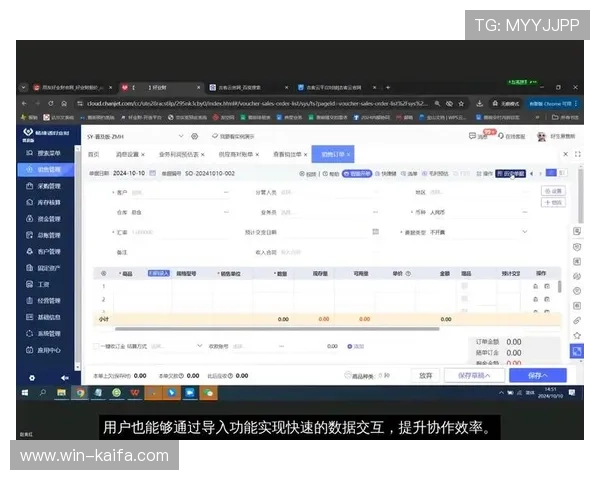Open the Inventory accounting (库存核算) sidebar item

click(x=43, y=202)
